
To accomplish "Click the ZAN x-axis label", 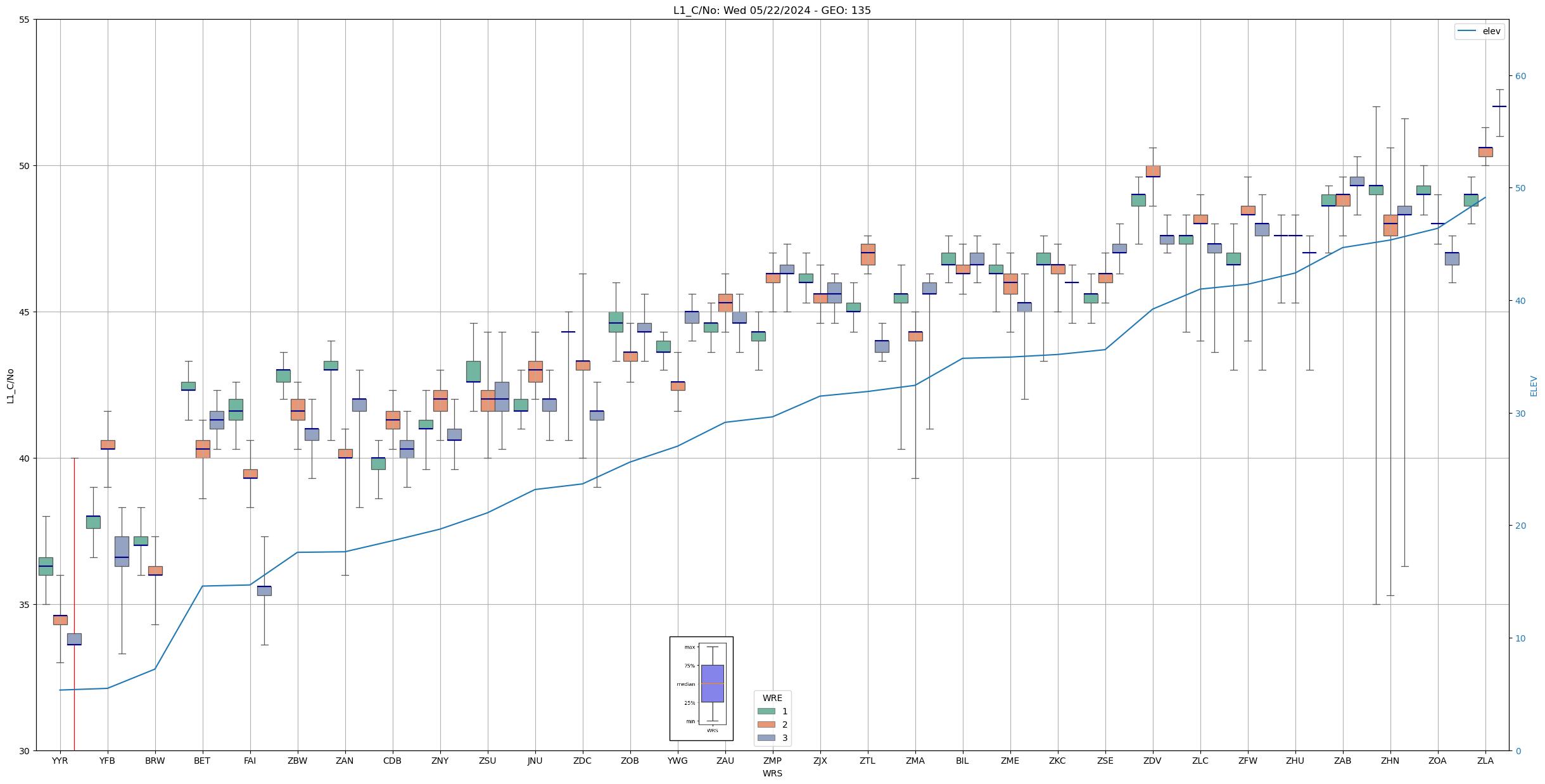I will [345, 761].
